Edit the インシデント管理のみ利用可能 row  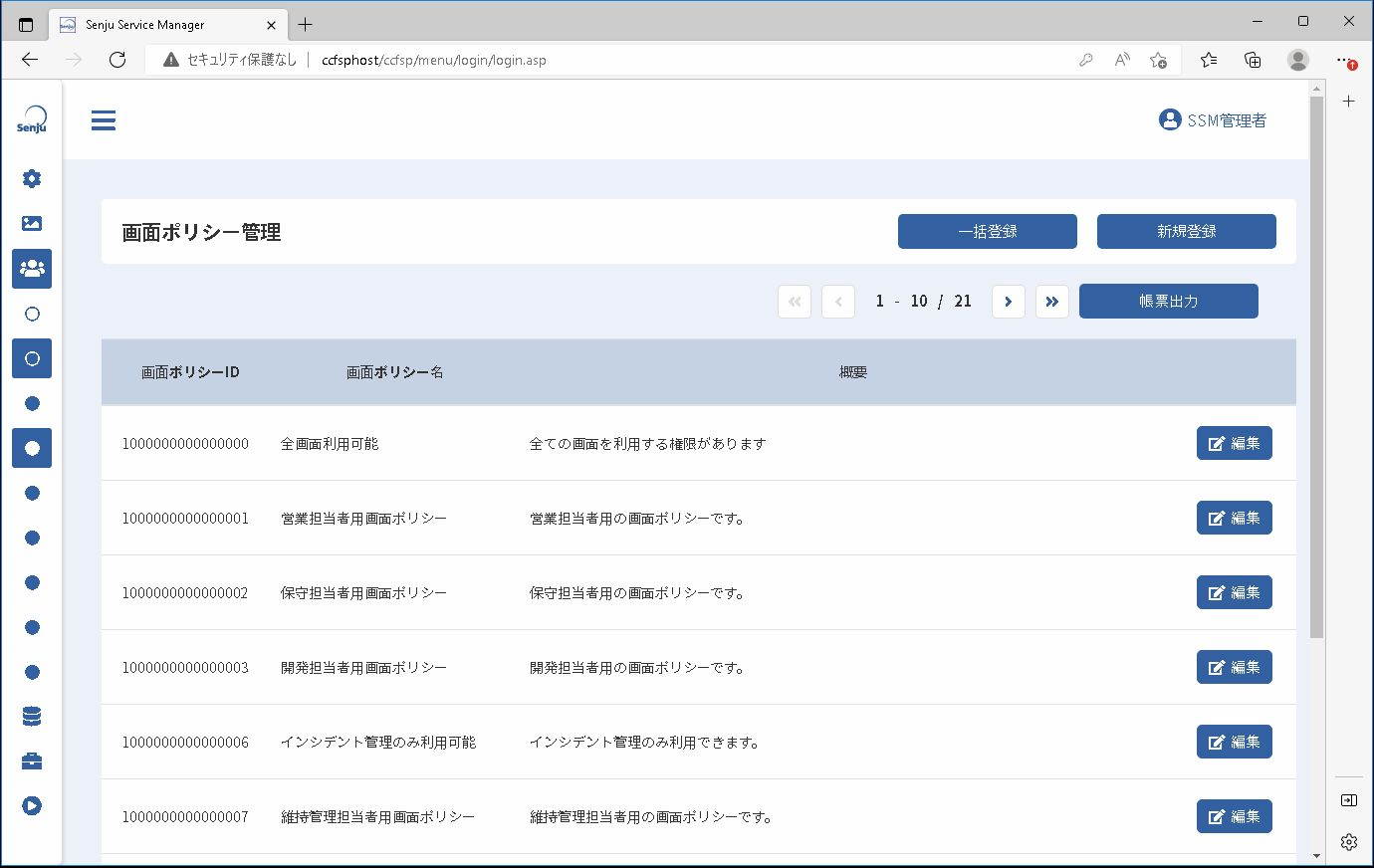pos(1235,743)
